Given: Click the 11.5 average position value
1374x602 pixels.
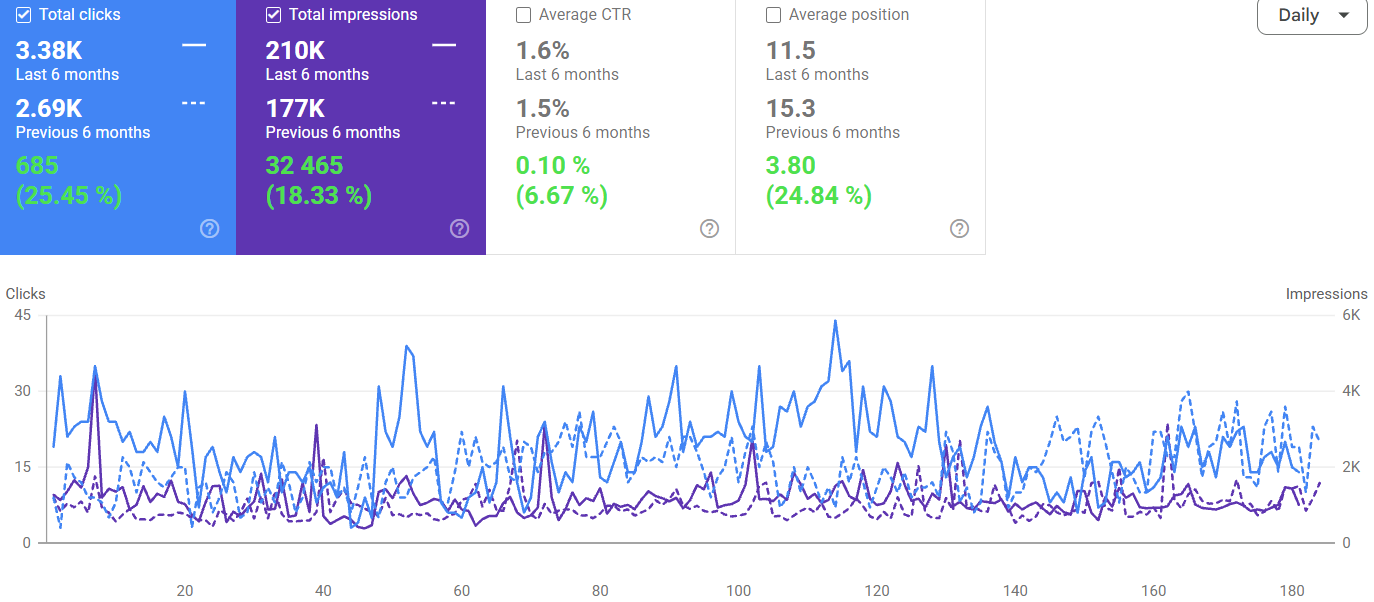Looking at the screenshot, I should click(x=791, y=50).
